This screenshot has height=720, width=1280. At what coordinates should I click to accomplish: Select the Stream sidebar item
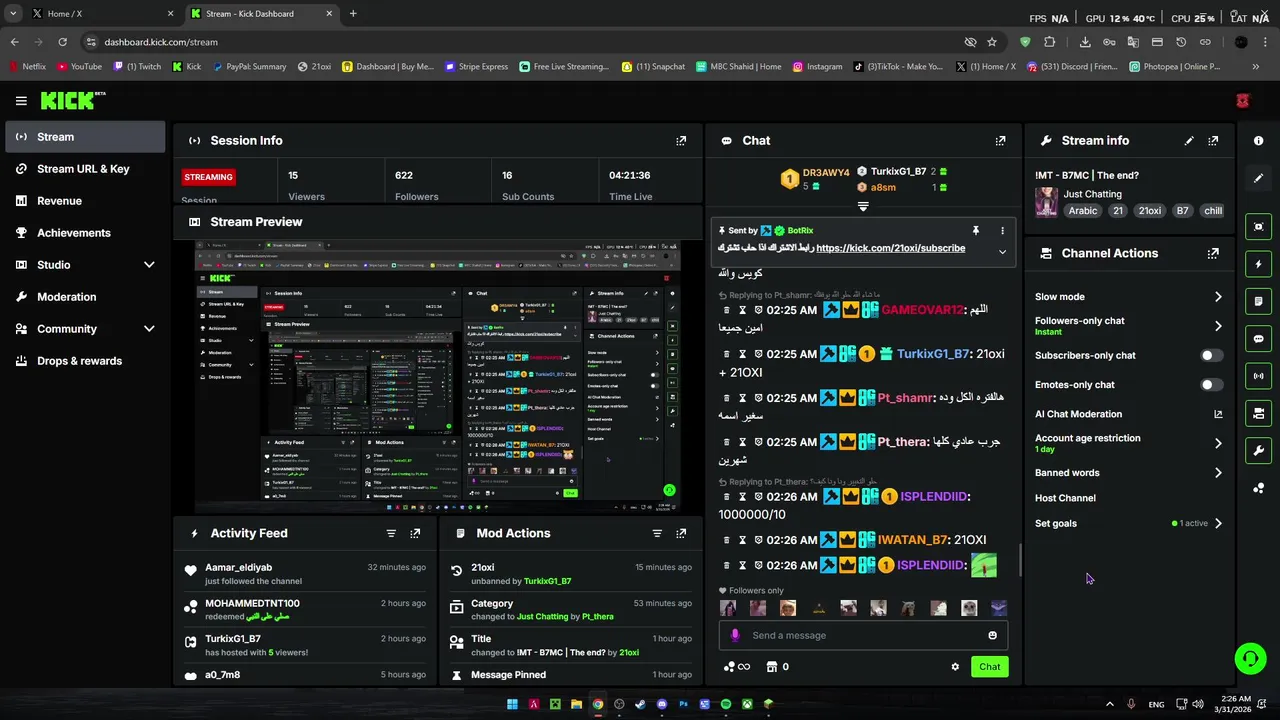tap(85, 137)
